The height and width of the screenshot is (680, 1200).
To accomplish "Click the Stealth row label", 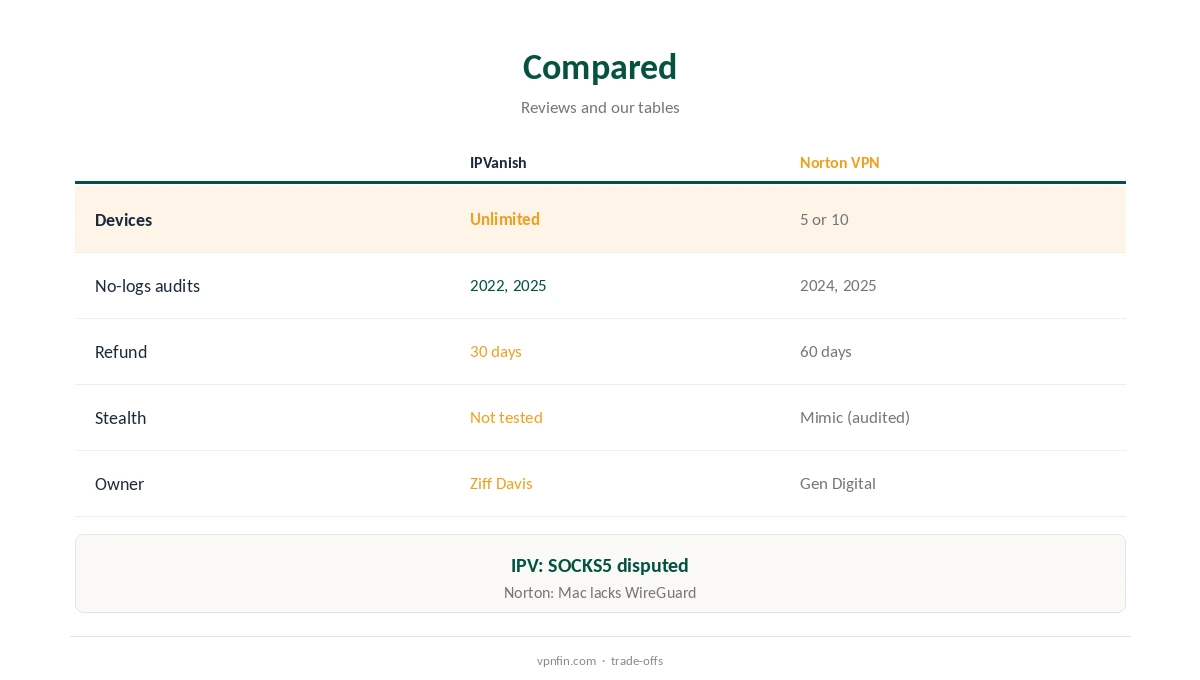I will (x=120, y=418).
